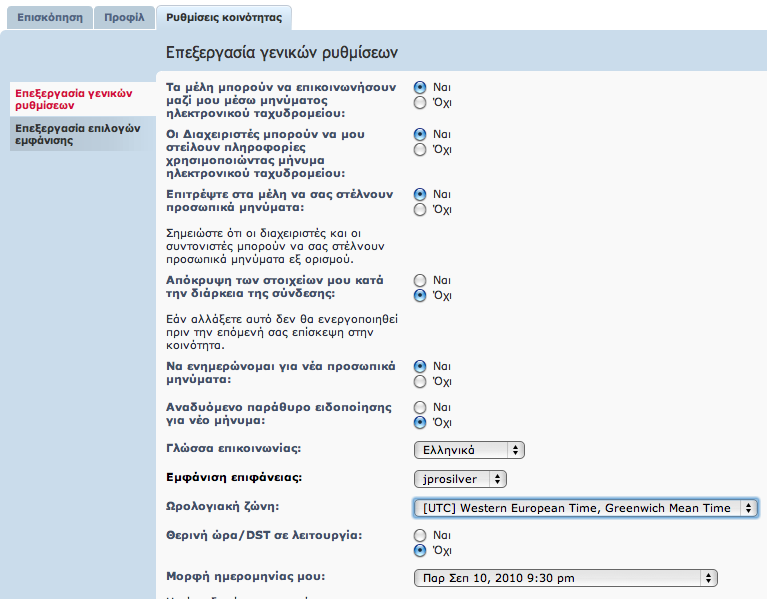The image size is (767, 599).
Task: Select Όχι for allowing private messages
Action: [420, 210]
